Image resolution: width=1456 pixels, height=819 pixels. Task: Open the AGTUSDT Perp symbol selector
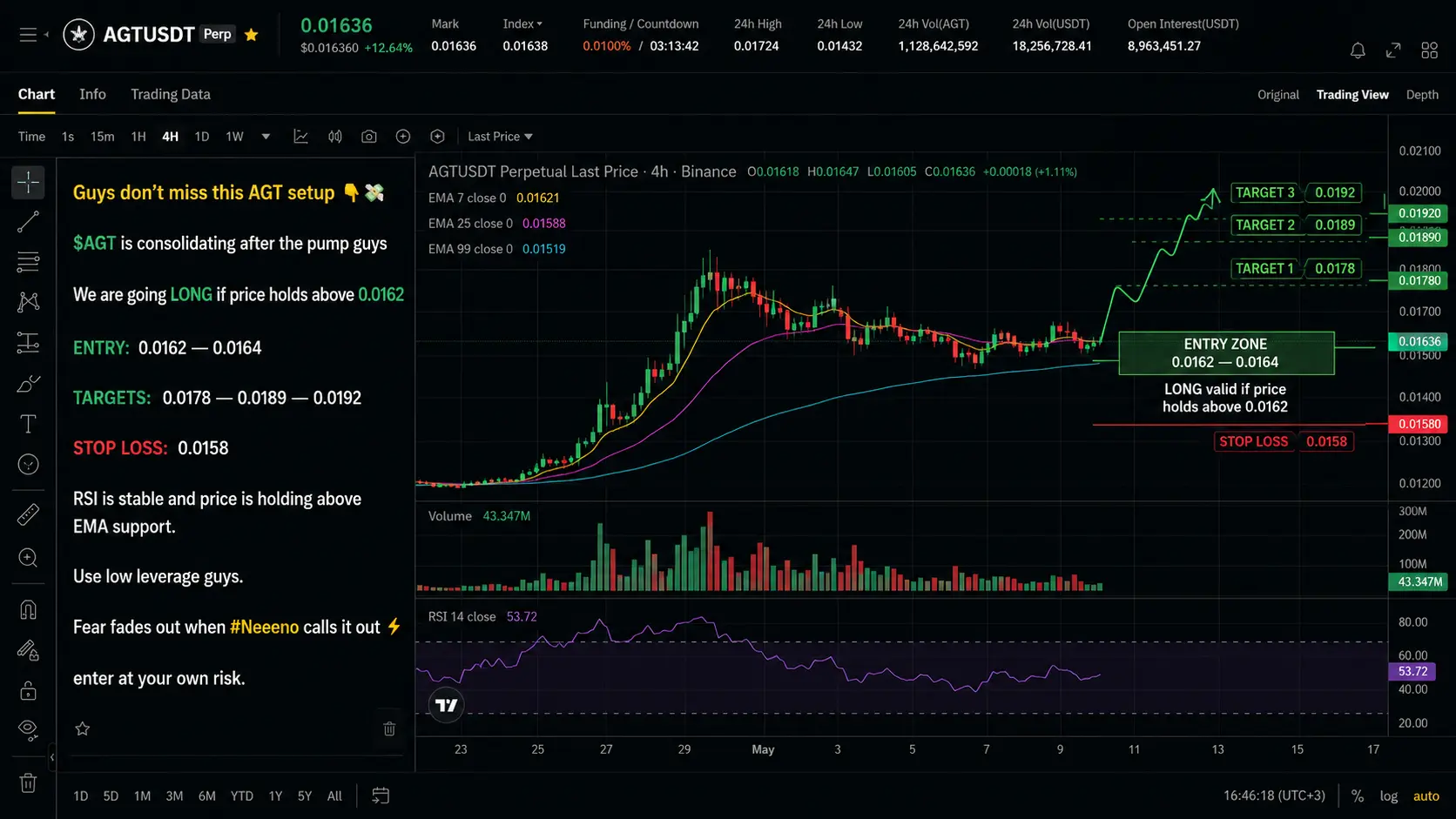click(x=169, y=35)
